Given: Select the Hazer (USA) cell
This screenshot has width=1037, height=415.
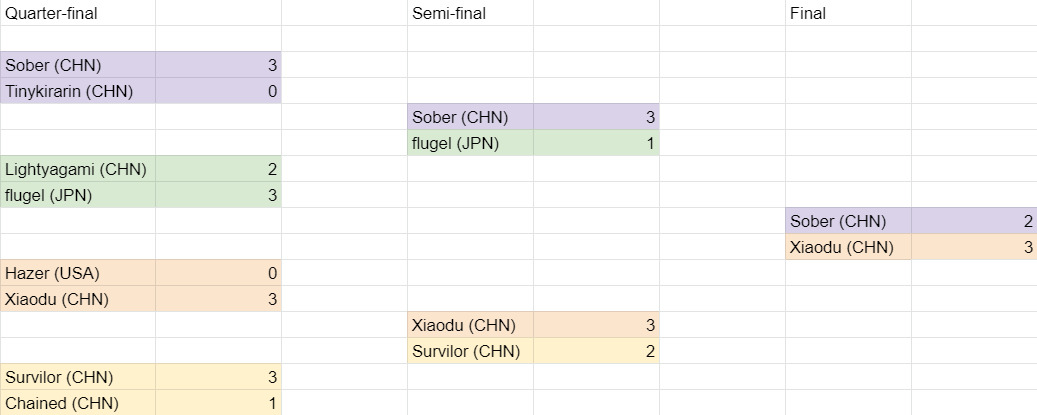Looking at the screenshot, I should (x=52, y=273).
